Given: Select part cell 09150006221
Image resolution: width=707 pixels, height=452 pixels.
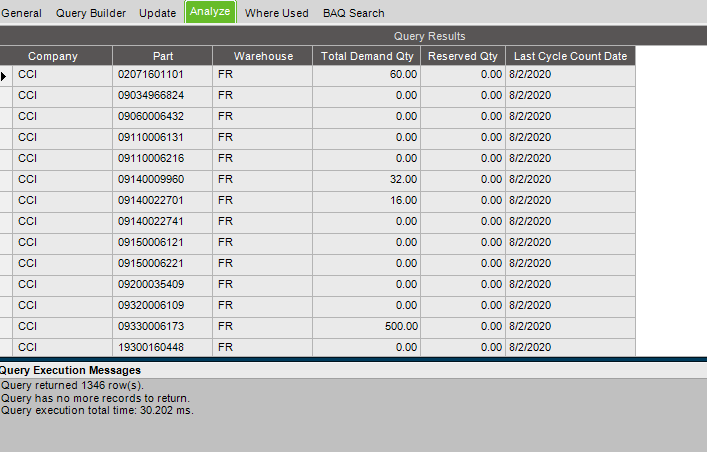Looking at the screenshot, I should [x=163, y=263].
